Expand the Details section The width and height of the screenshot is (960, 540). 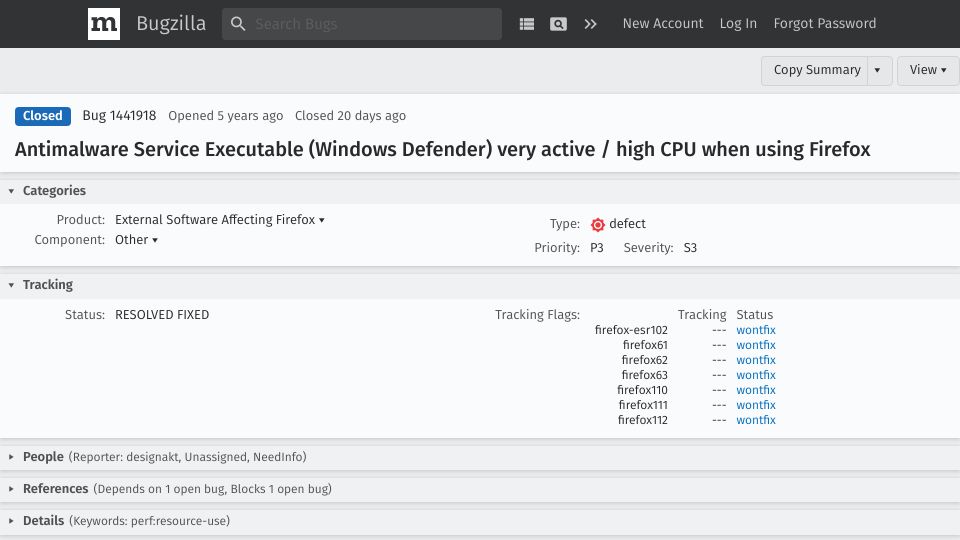[11, 520]
